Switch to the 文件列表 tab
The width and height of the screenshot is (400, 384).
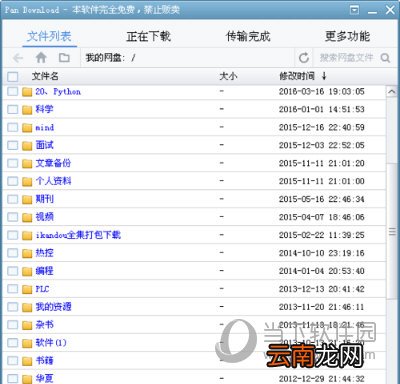tap(49, 36)
